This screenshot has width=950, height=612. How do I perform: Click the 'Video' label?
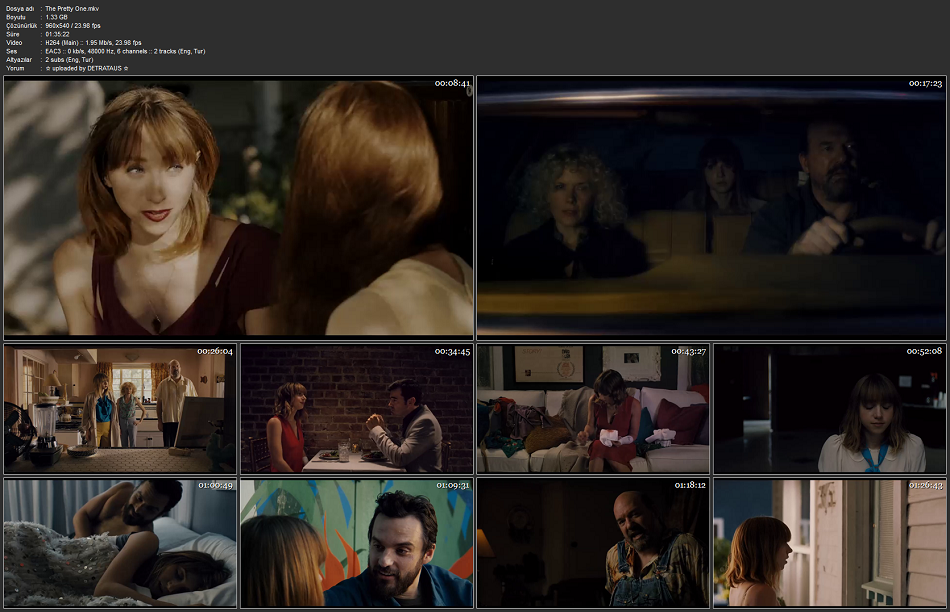point(14,42)
